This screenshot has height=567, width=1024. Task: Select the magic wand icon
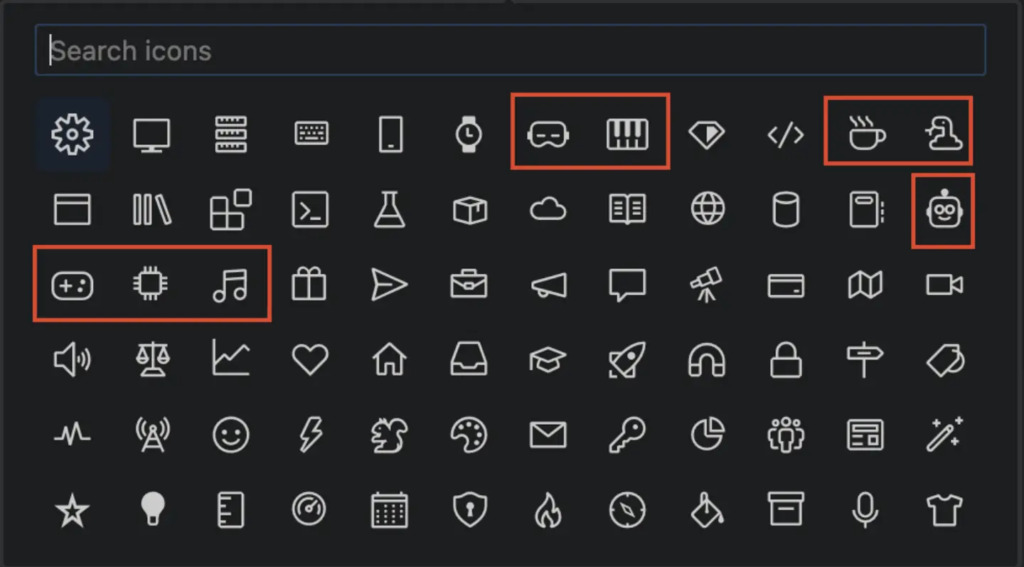tap(943, 435)
